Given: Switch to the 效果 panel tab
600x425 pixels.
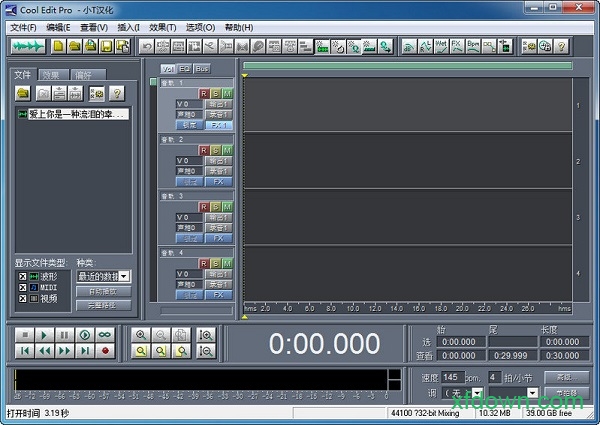Looking at the screenshot, I should 52,75.
